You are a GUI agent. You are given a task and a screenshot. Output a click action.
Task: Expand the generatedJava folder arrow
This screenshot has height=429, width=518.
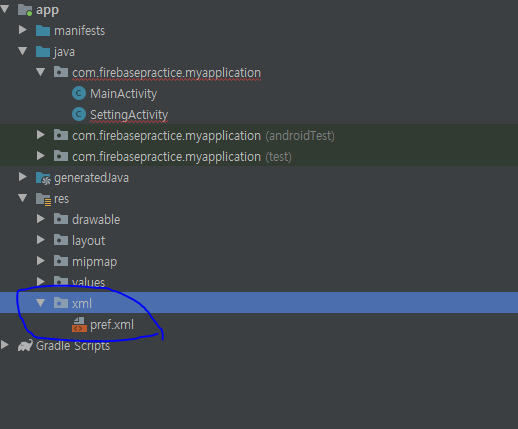point(23,177)
